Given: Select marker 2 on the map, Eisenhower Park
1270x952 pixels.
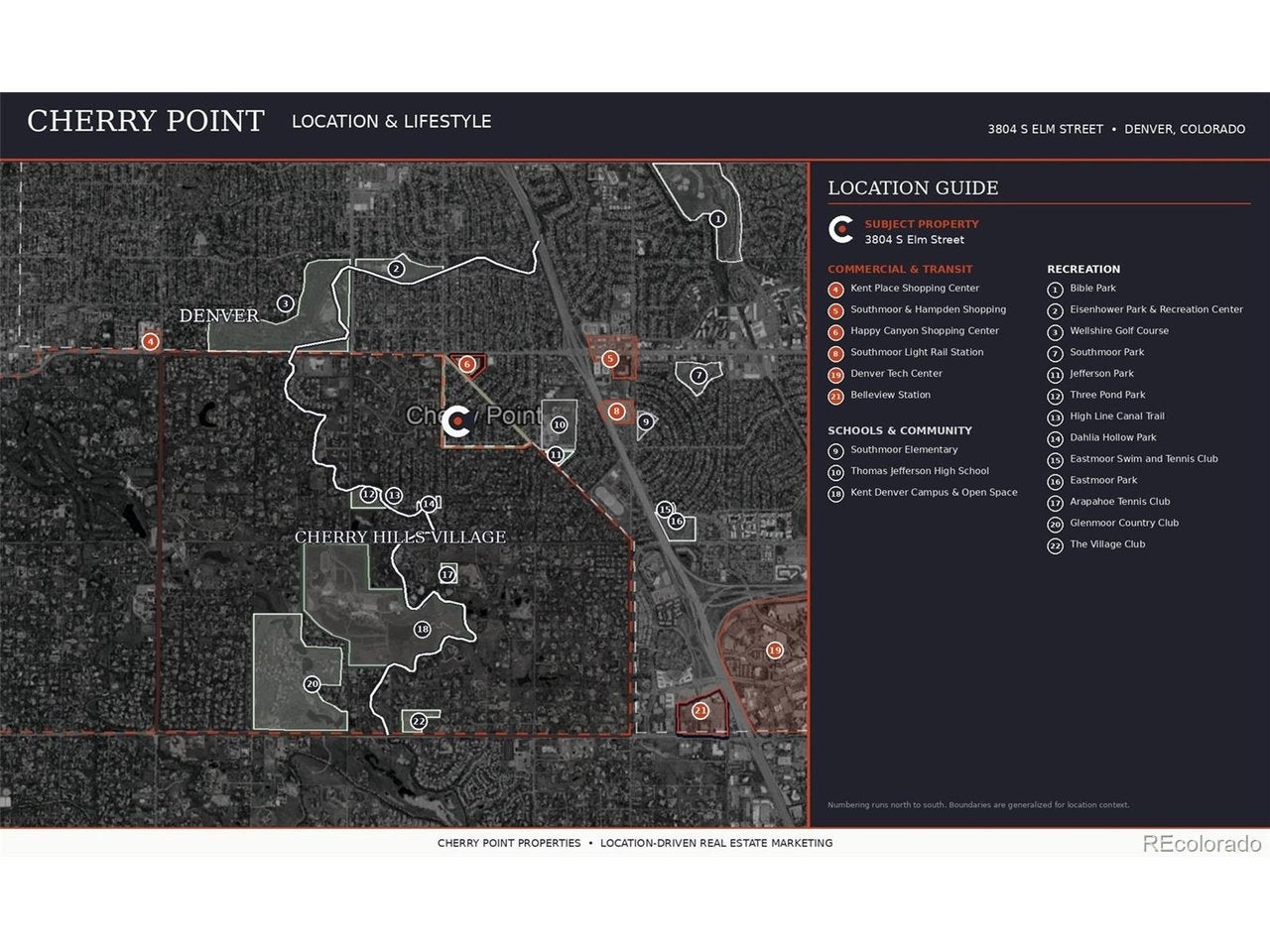Looking at the screenshot, I should click(x=396, y=269).
